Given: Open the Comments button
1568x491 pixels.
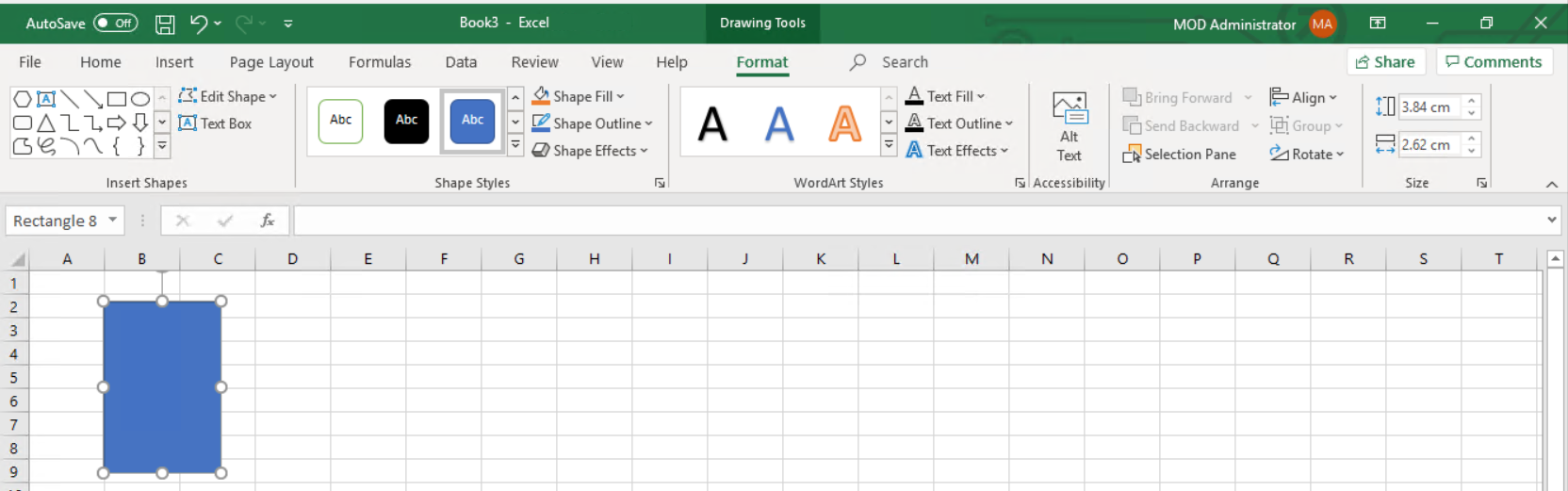Looking at the screenshot, I should click(1494, 62).
